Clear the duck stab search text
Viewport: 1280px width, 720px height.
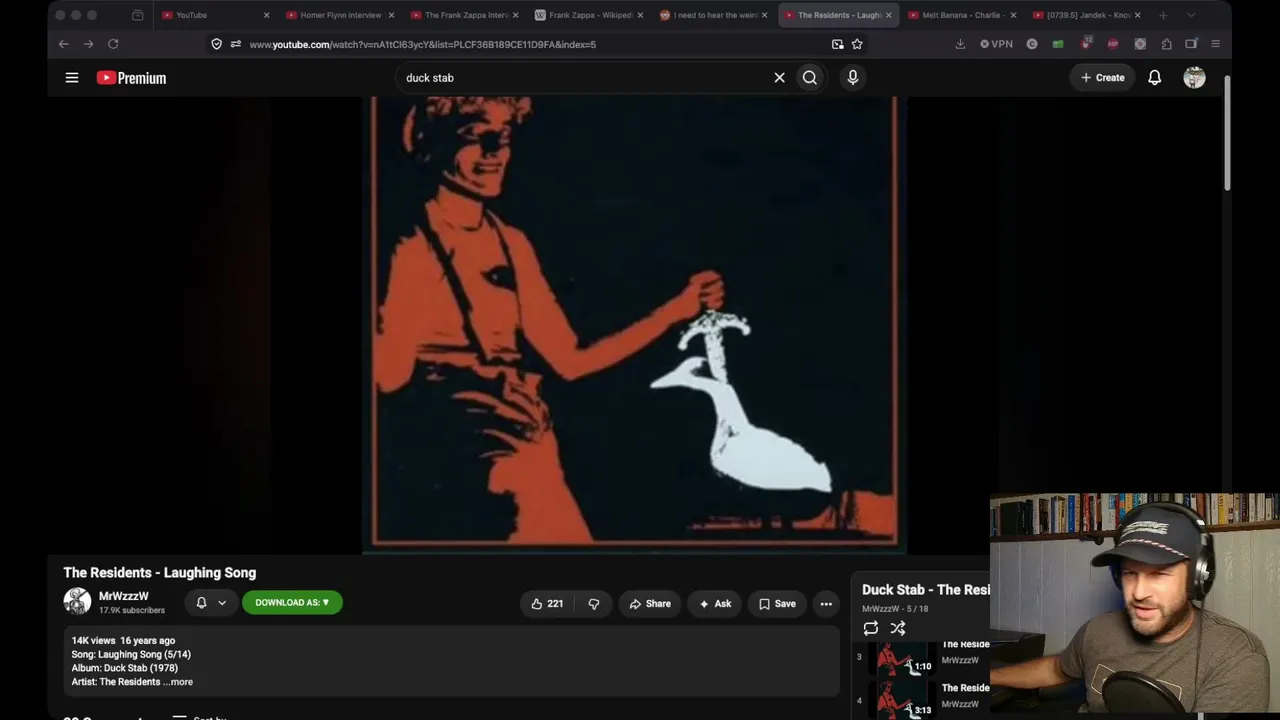click(x=780, y=77)
